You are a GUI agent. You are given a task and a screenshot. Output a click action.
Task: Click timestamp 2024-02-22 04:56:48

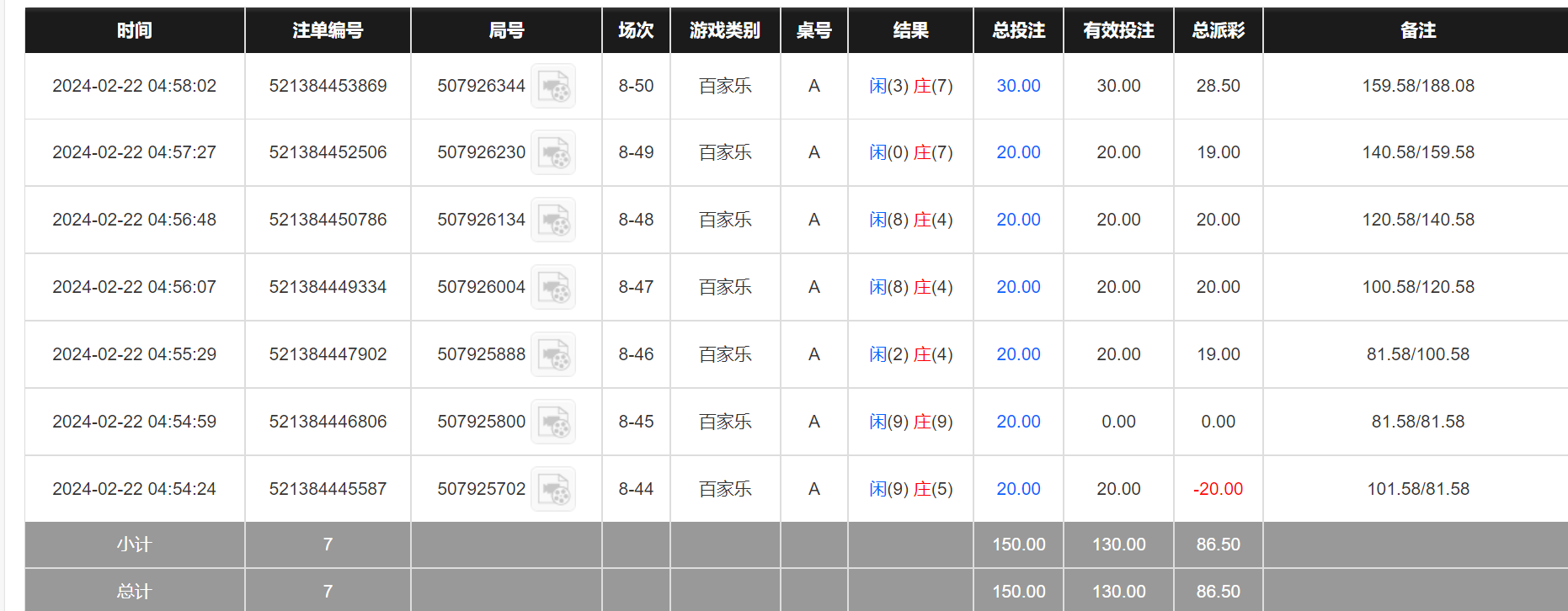135,220
